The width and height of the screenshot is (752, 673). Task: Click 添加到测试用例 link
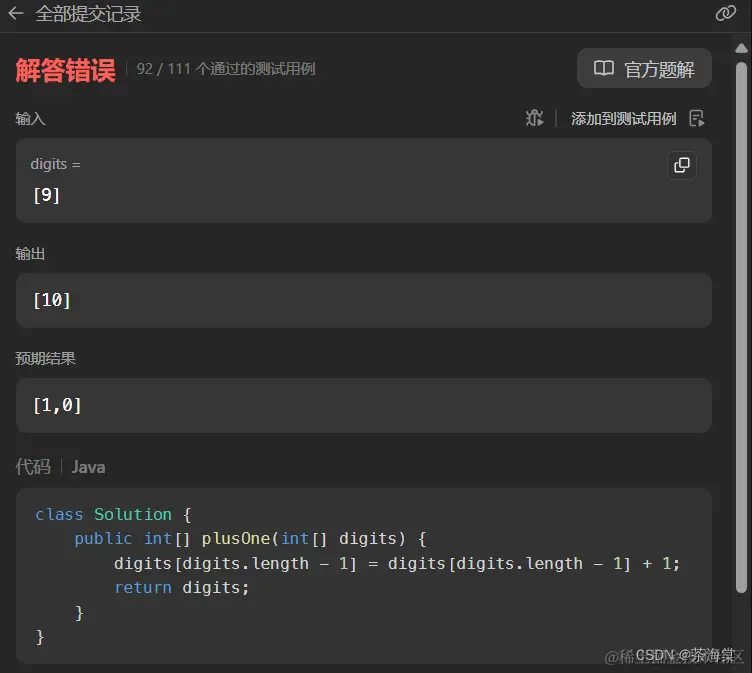click(x=623, y=118)
